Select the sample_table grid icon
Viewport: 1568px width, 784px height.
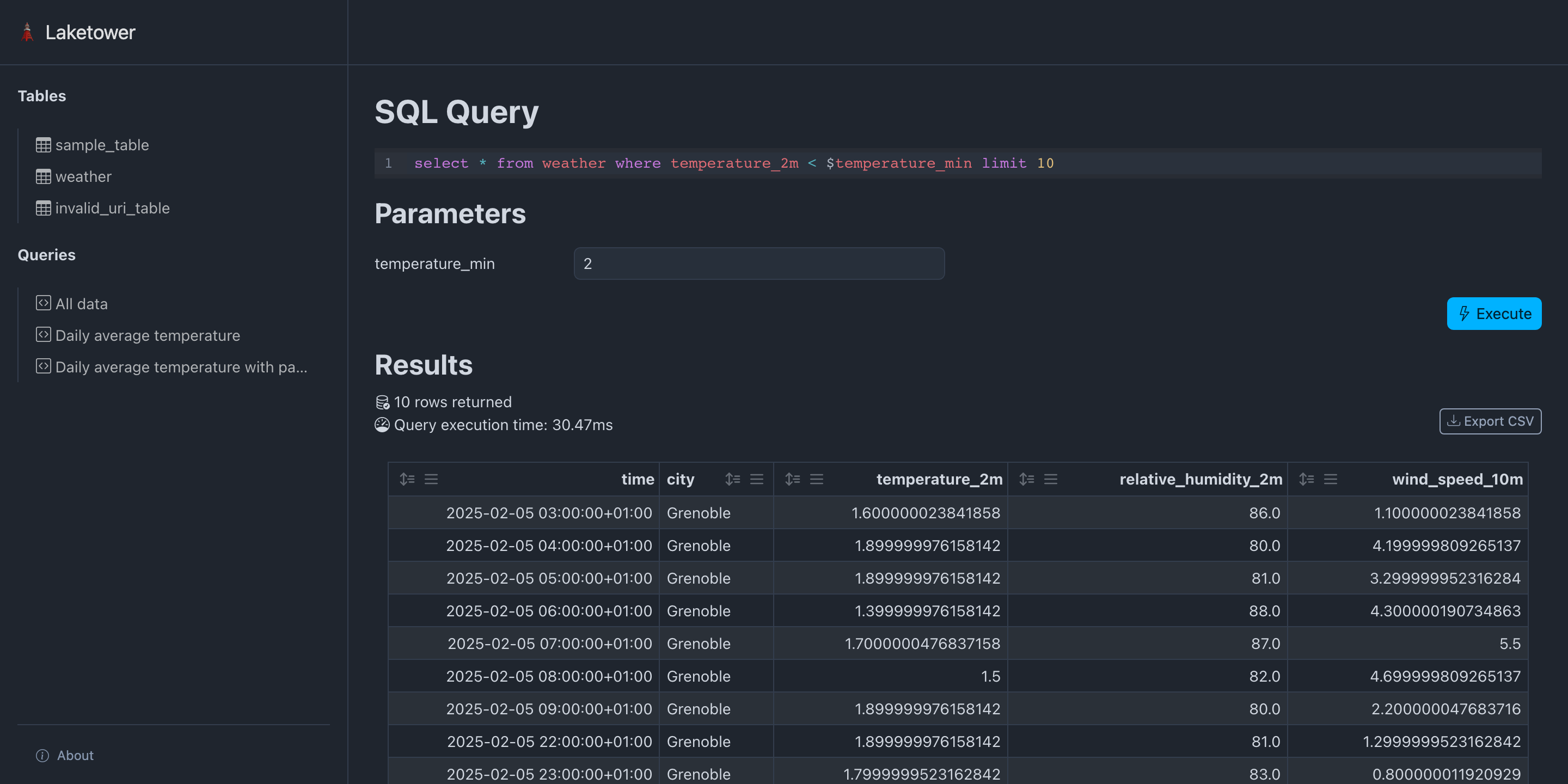tap(42, 145)
